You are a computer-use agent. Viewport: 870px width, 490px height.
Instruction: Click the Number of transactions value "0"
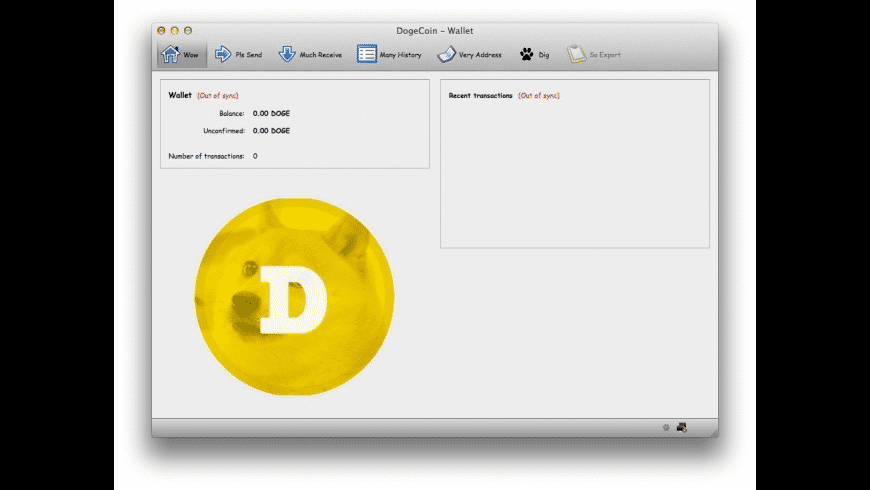click(255, 156)
